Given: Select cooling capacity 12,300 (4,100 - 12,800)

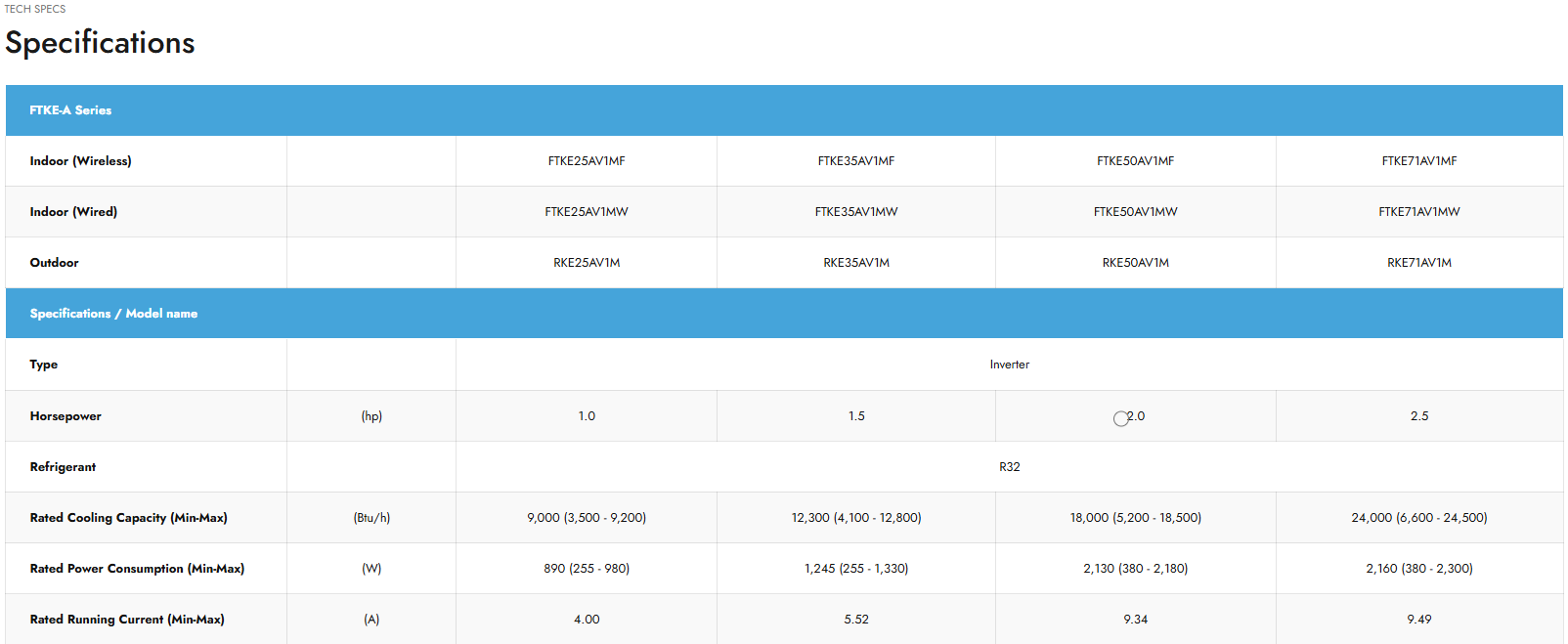Looking at the screenshot, I should [856, 518].
